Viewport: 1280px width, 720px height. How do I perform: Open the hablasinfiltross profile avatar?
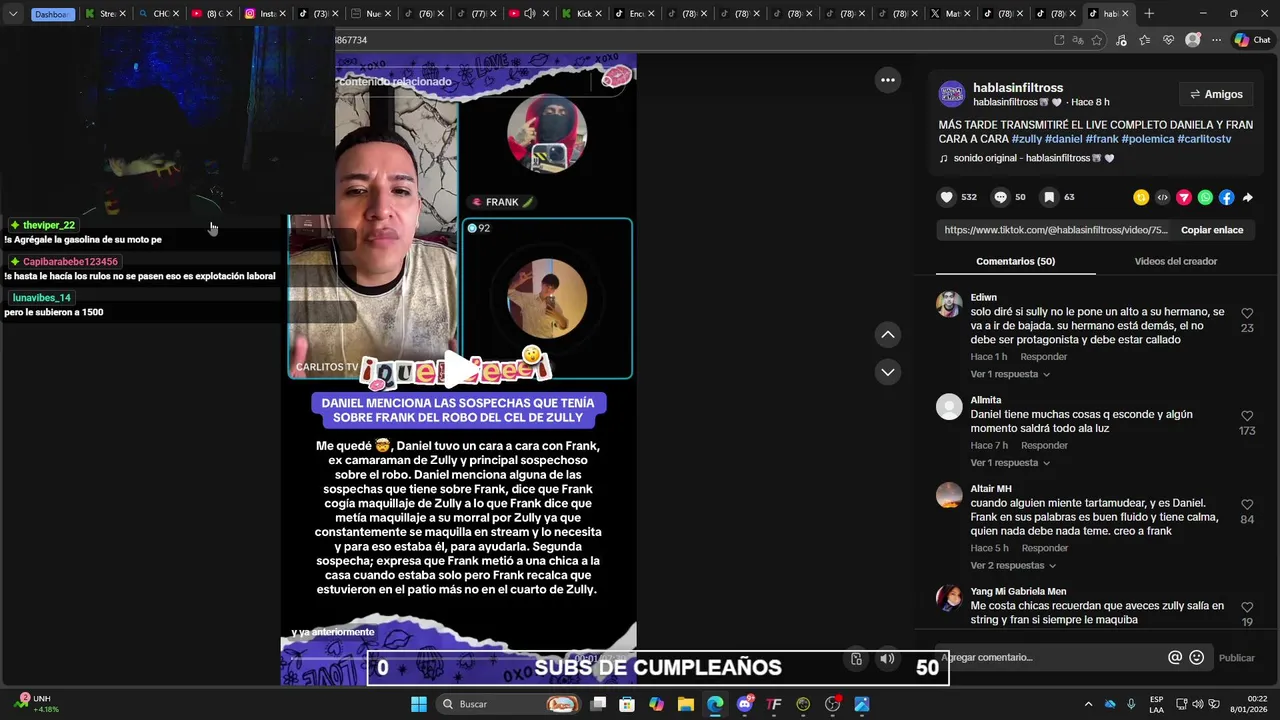pos(952,94)
